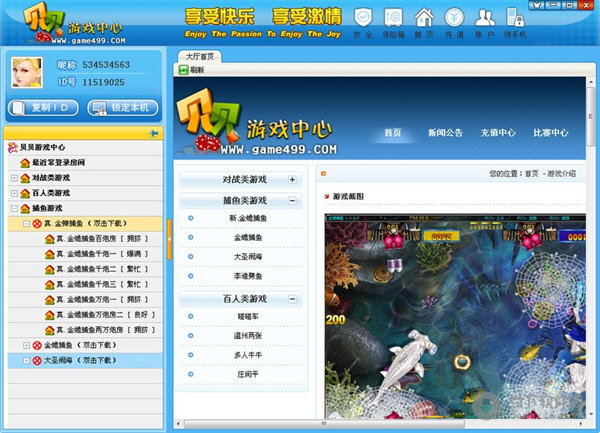
Task: Open 新.金蟾捕鱼 game link
Action: pyautogui.click(x=248, y=218)
